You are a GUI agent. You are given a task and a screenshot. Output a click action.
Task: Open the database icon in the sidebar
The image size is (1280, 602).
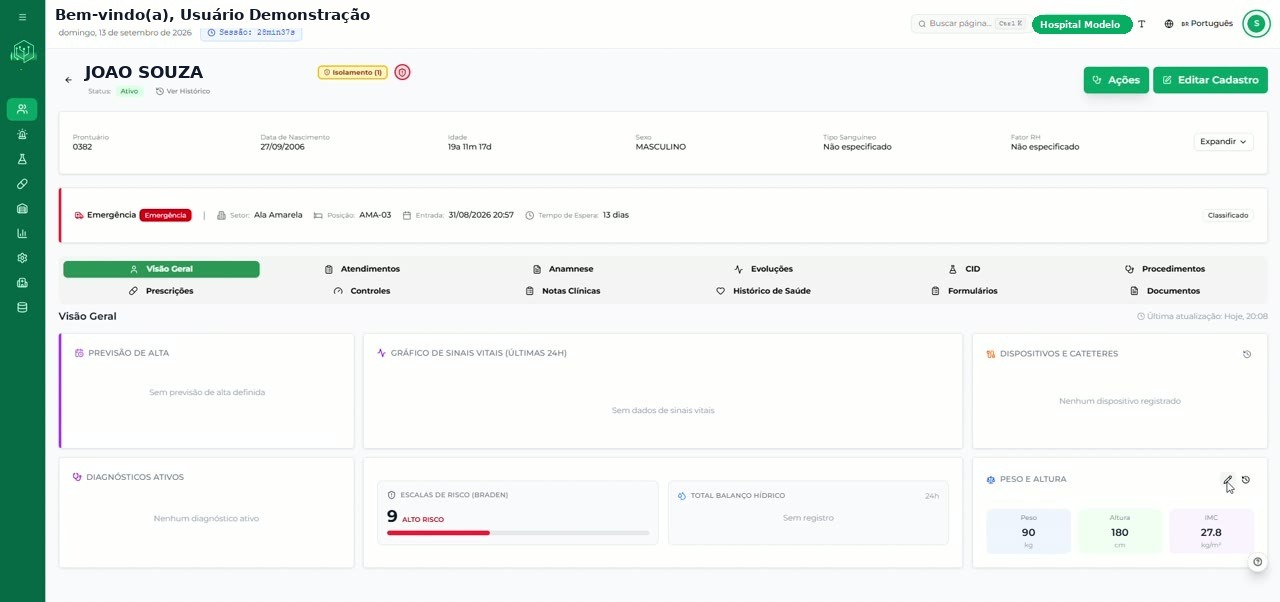coord(22,307)
